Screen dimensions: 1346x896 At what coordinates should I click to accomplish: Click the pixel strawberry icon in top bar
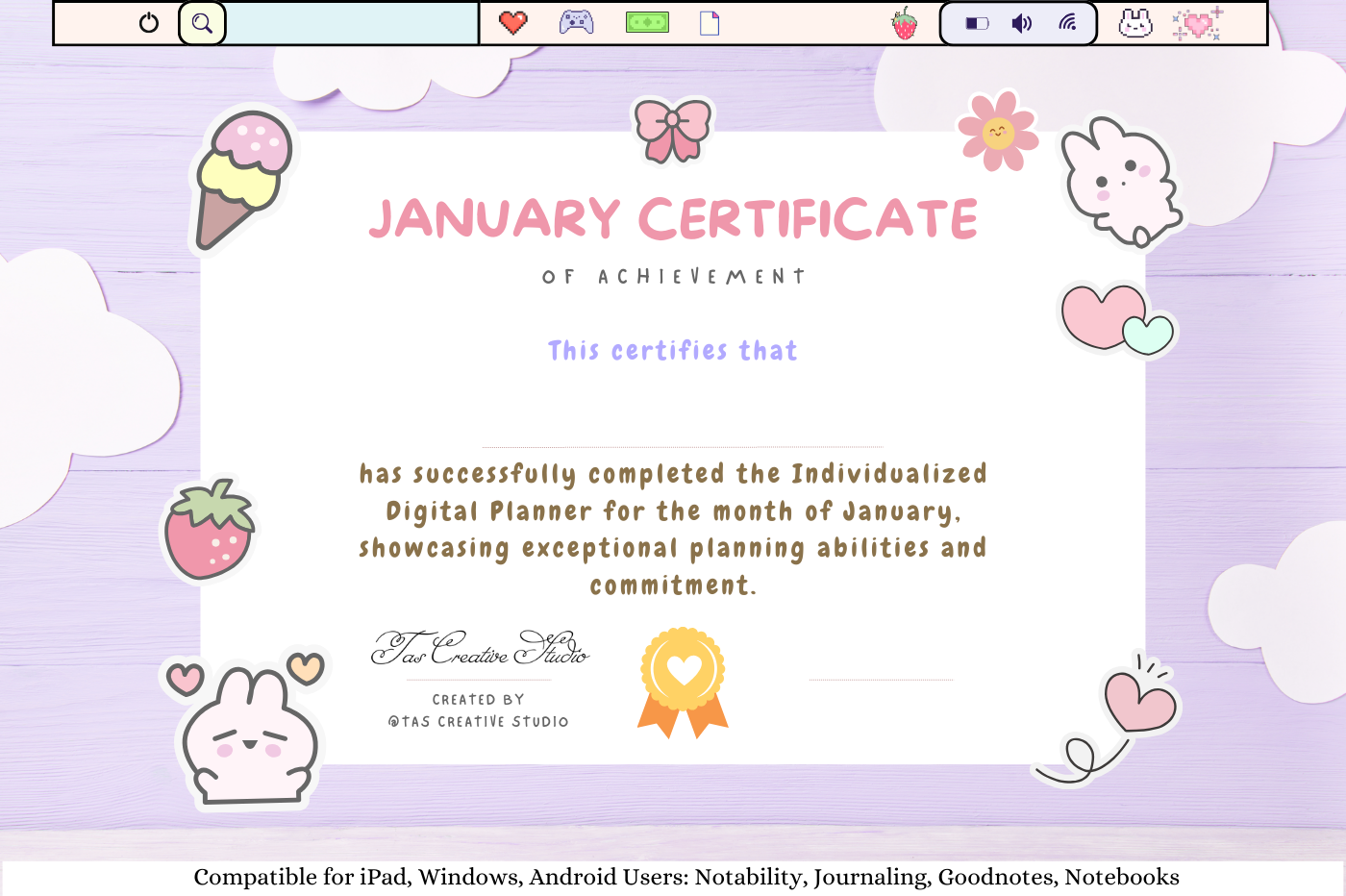click(x=905, y=23)
